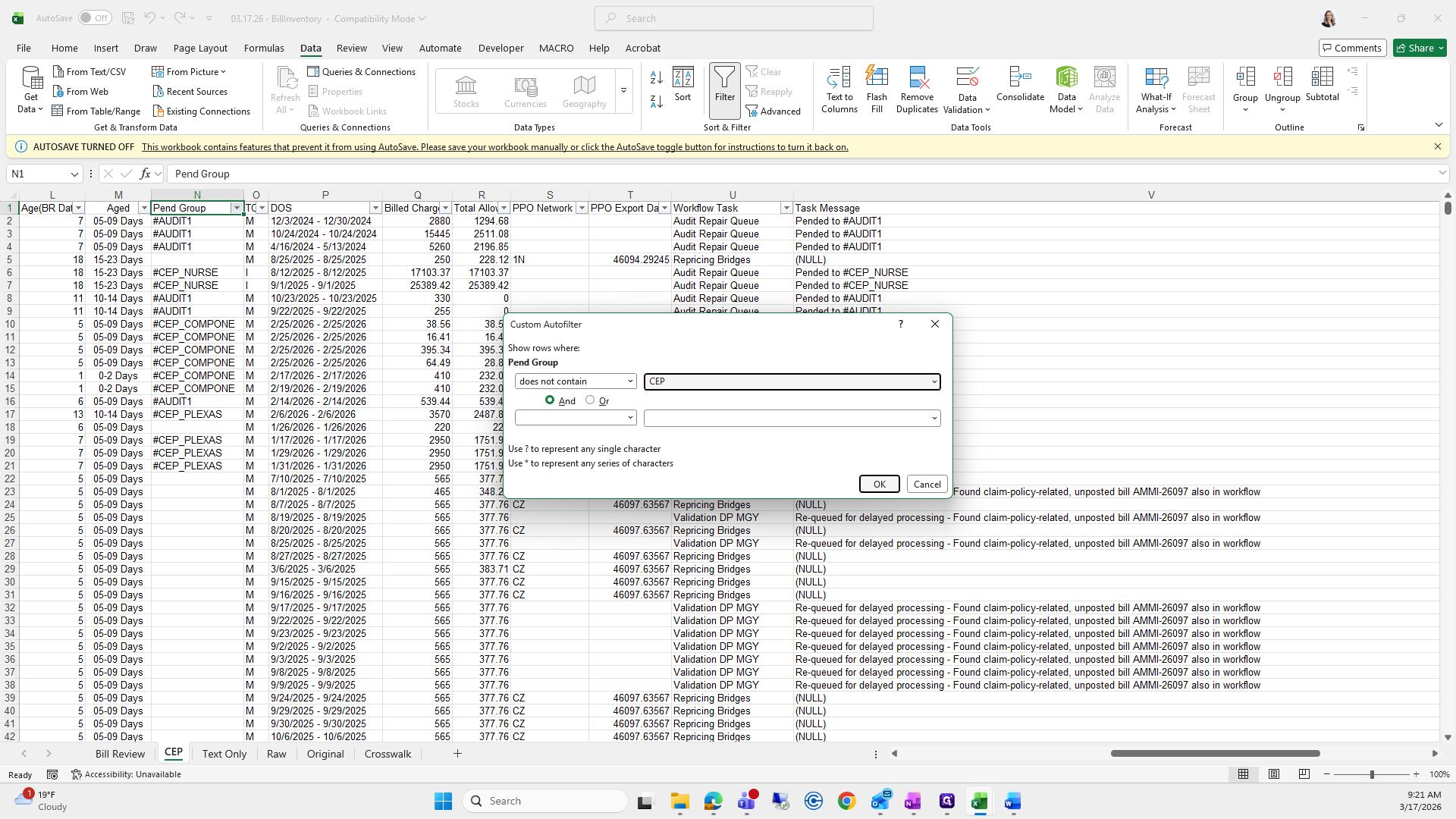Screen dimensions: 1456x819
Task: Click the Subtotal icon
Action: coord(1322,78)
